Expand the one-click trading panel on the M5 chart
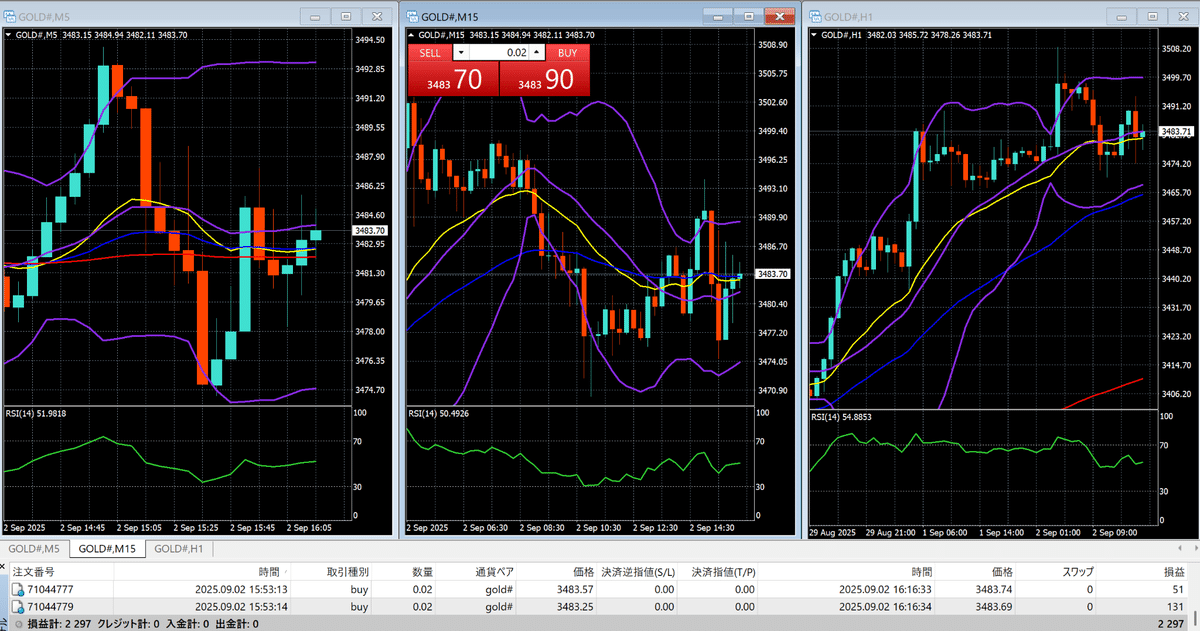The image size is (1200, 631). [x=9, y=35]
